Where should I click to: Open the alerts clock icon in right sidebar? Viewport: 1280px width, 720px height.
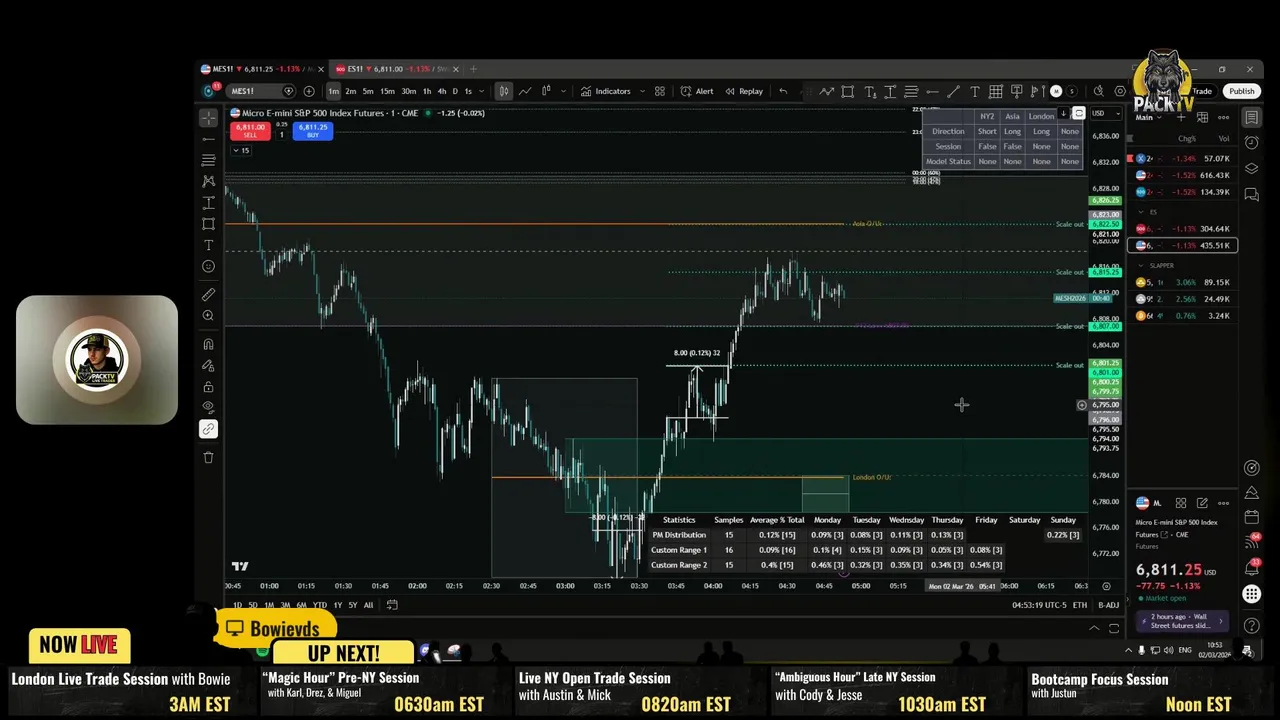coord(1251,143)
